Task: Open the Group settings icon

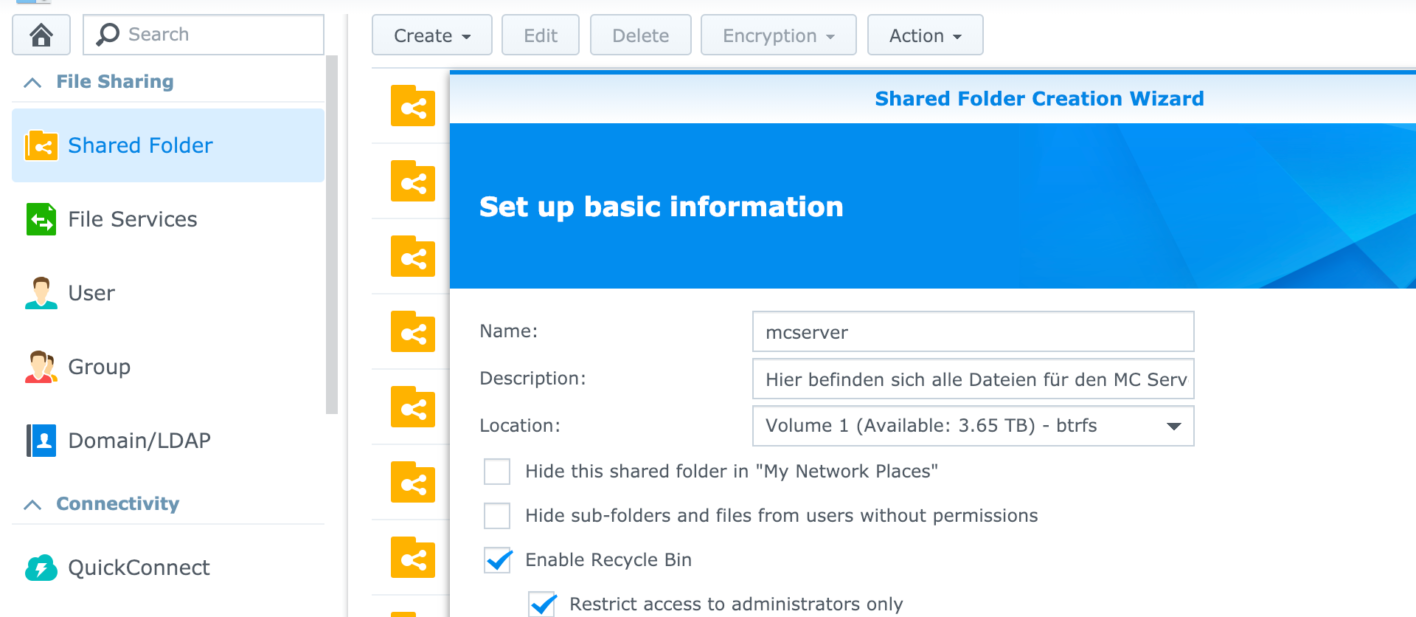Action: coord(40,366)
